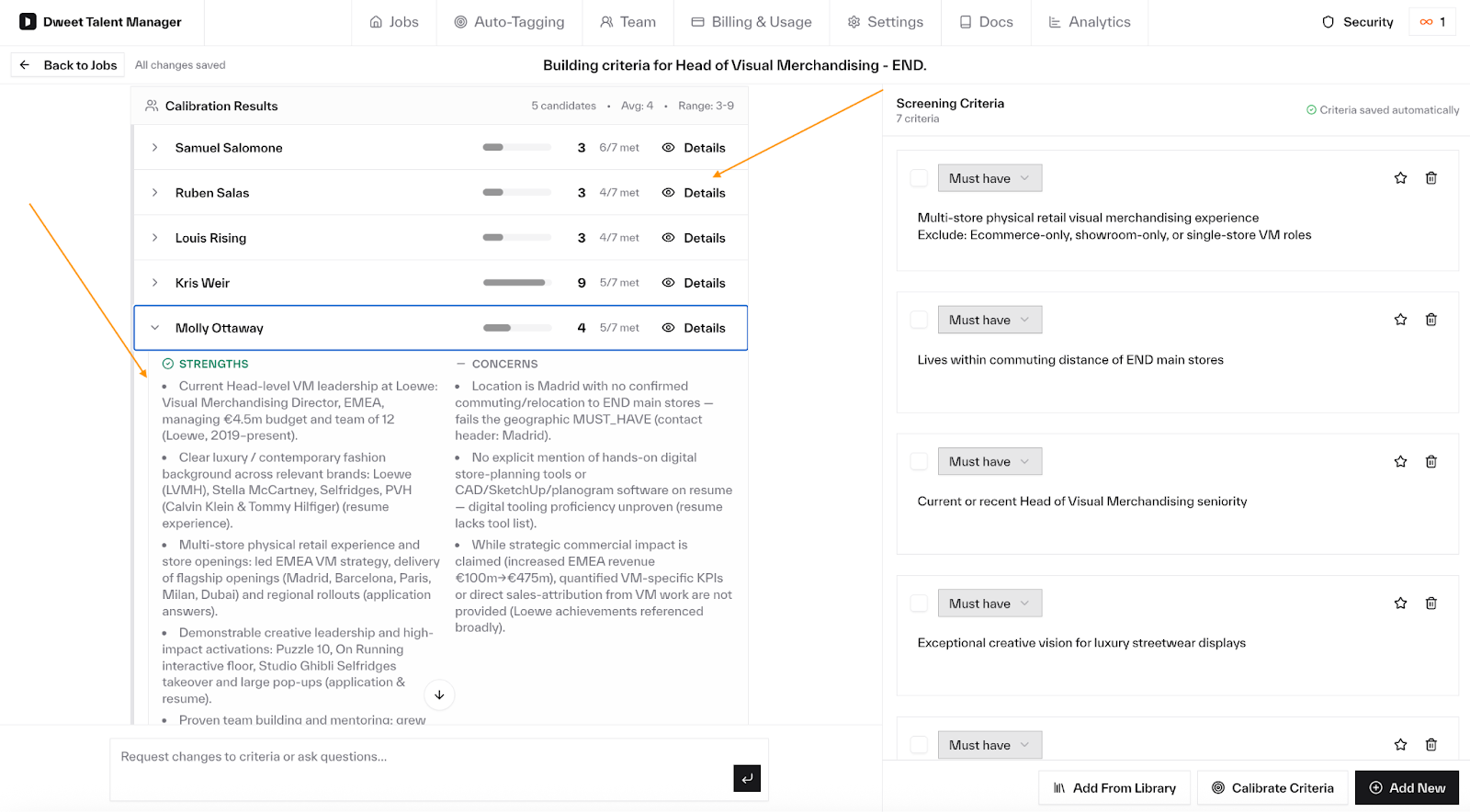Expand Samuel Salomone's candidate row
The image size is (1470, 812).
155,148
